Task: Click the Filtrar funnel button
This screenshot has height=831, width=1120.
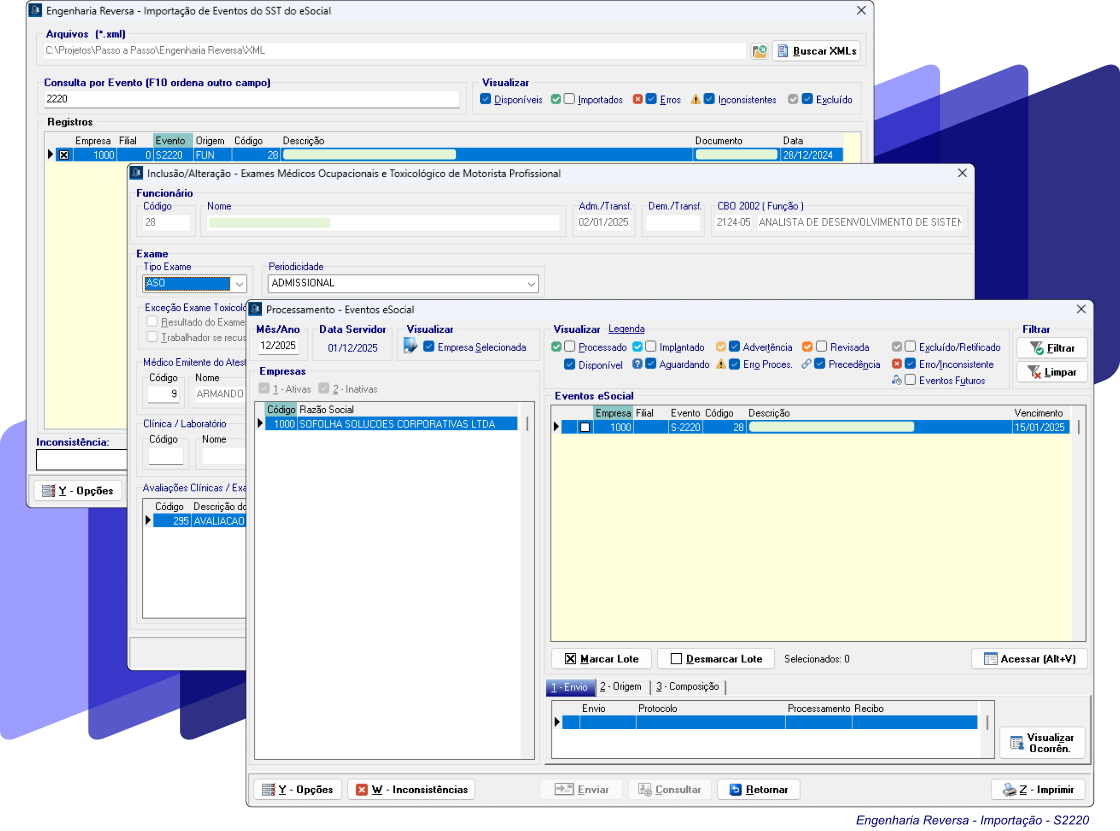Action: 1051,348
